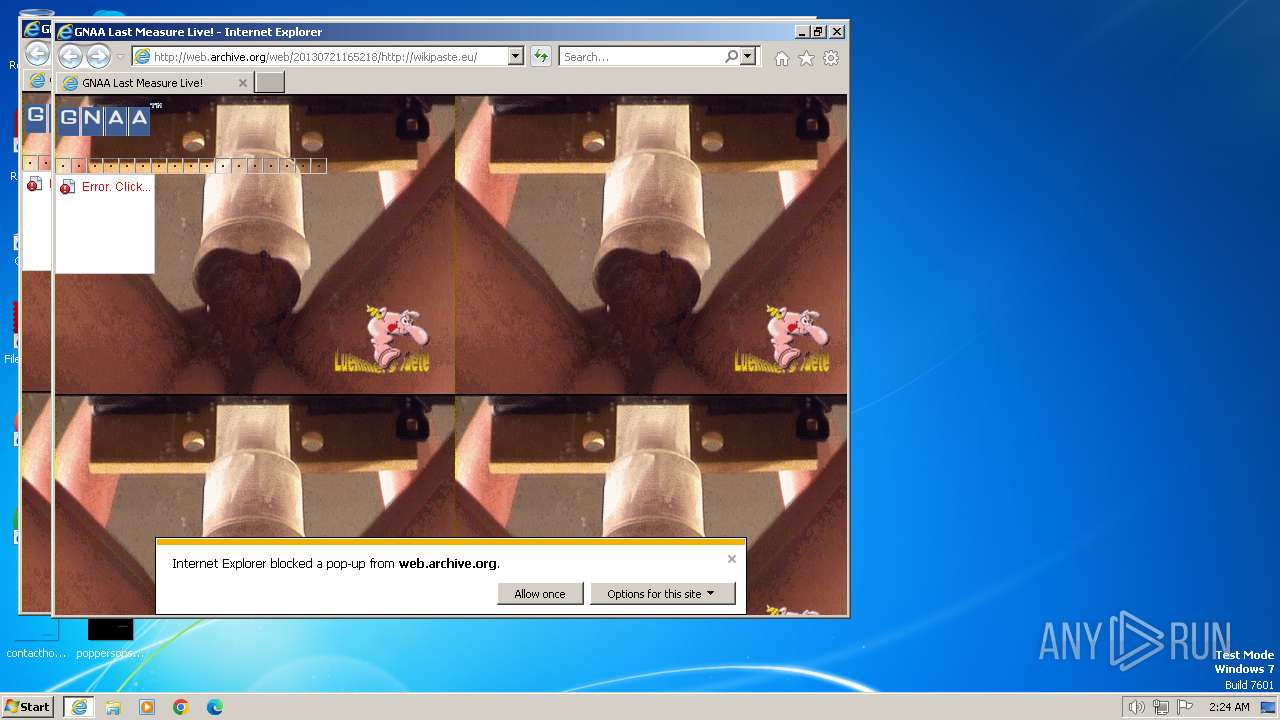
Task: Click the Back arrow in the background IE window
Action: (x=37, y=53)
